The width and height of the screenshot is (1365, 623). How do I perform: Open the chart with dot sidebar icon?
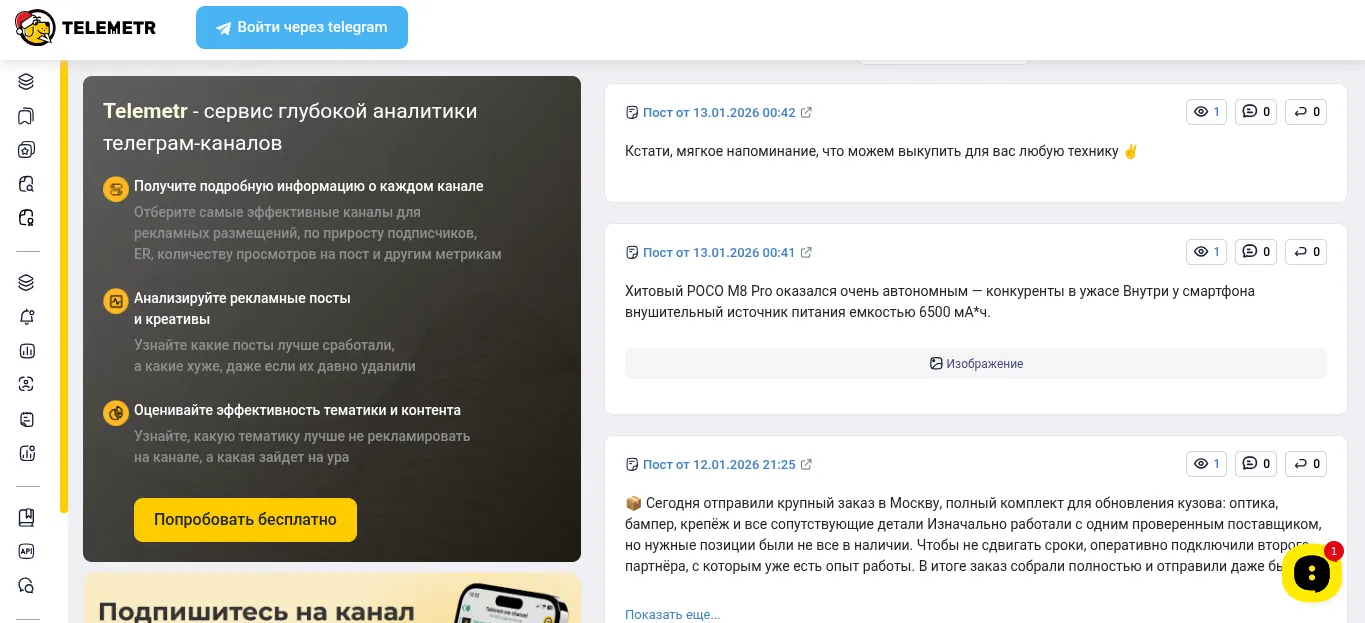click(x=27, y=453)
